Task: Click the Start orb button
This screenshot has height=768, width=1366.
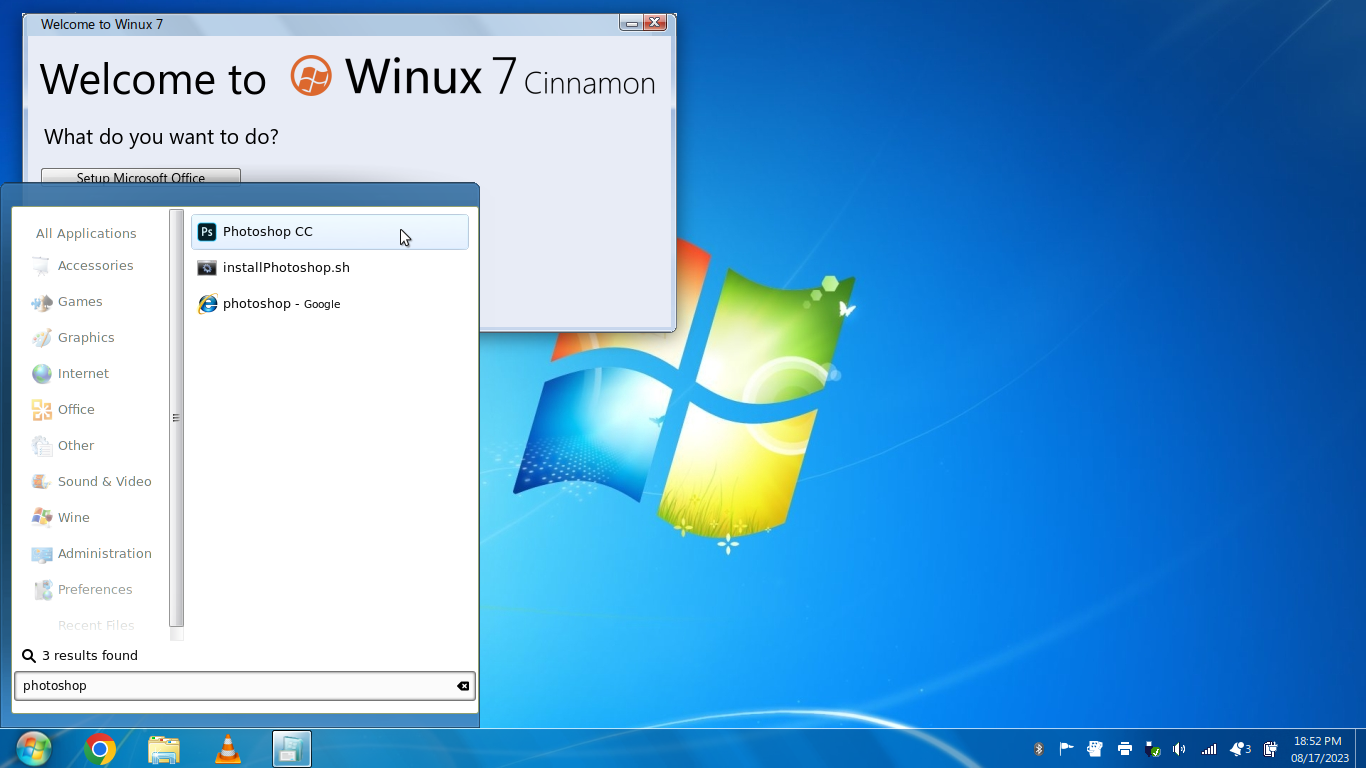Action: point(34,748)
